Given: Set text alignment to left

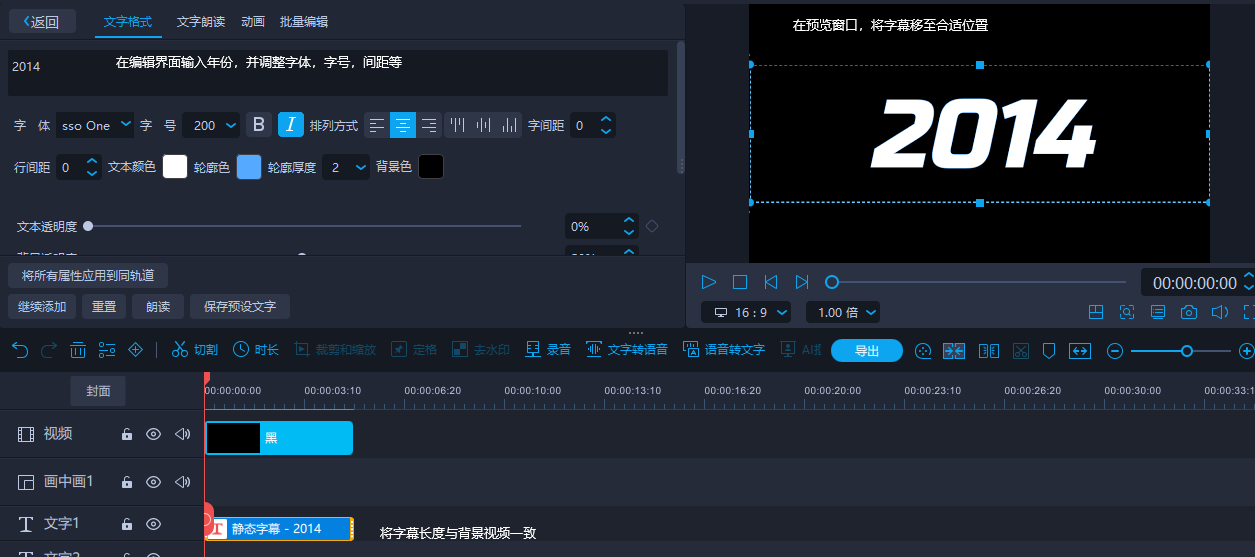Looking at the screenshot, I should [x=377, y=125].
